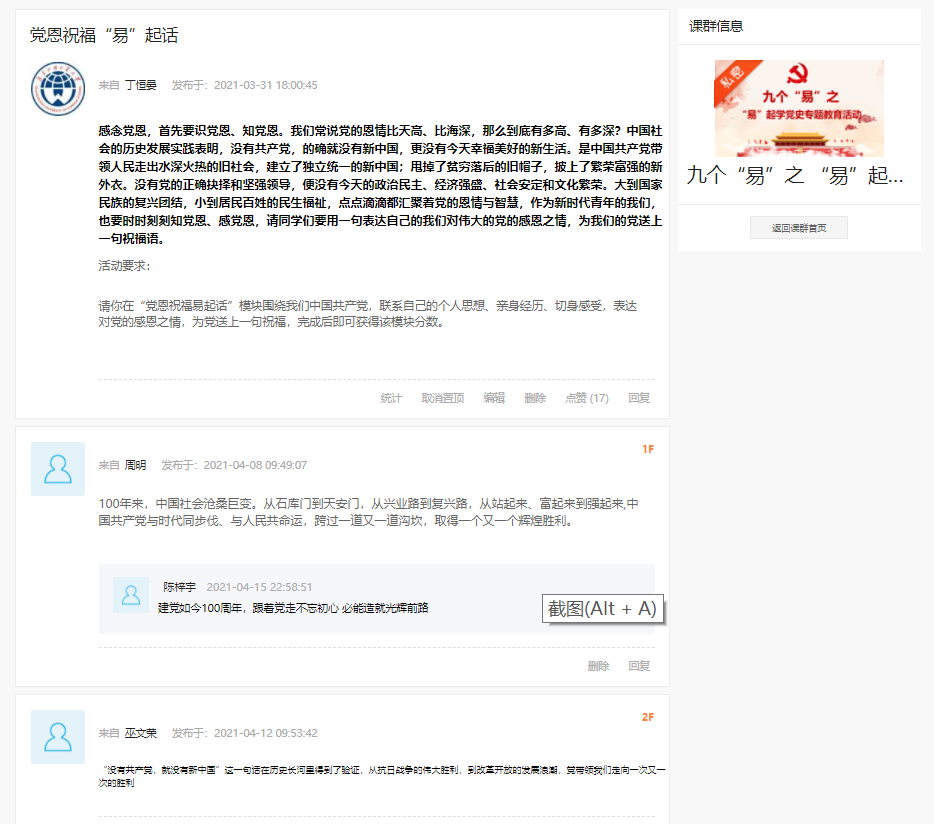Click 丁恒昊's university logo avatar
The height and width of the screenshot is (824, 934).
tap(58, 89)
